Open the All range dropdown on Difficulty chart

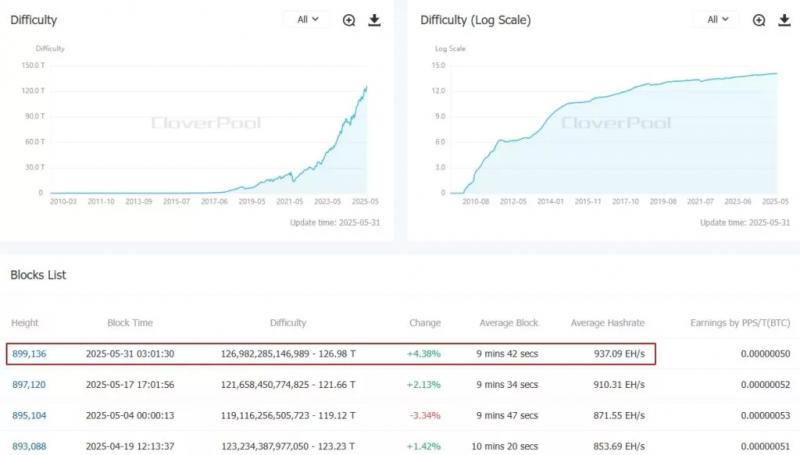[308, 19]
